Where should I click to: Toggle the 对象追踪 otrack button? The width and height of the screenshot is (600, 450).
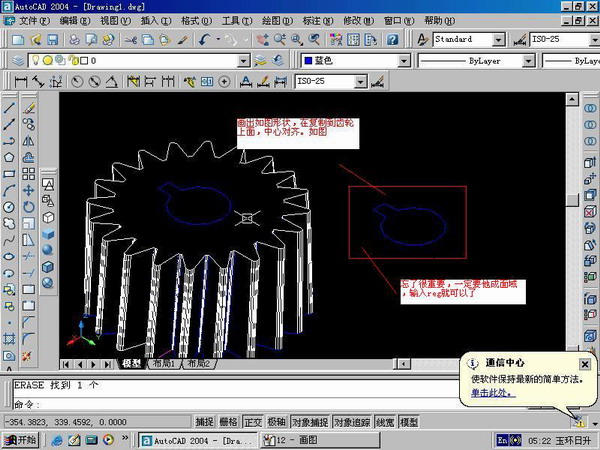point(352,422)
